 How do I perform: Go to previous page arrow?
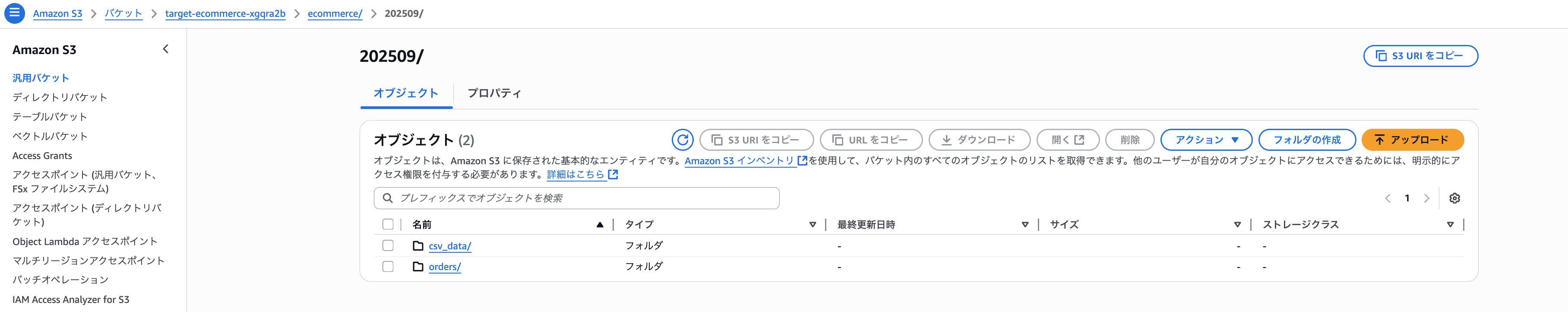1388,198
